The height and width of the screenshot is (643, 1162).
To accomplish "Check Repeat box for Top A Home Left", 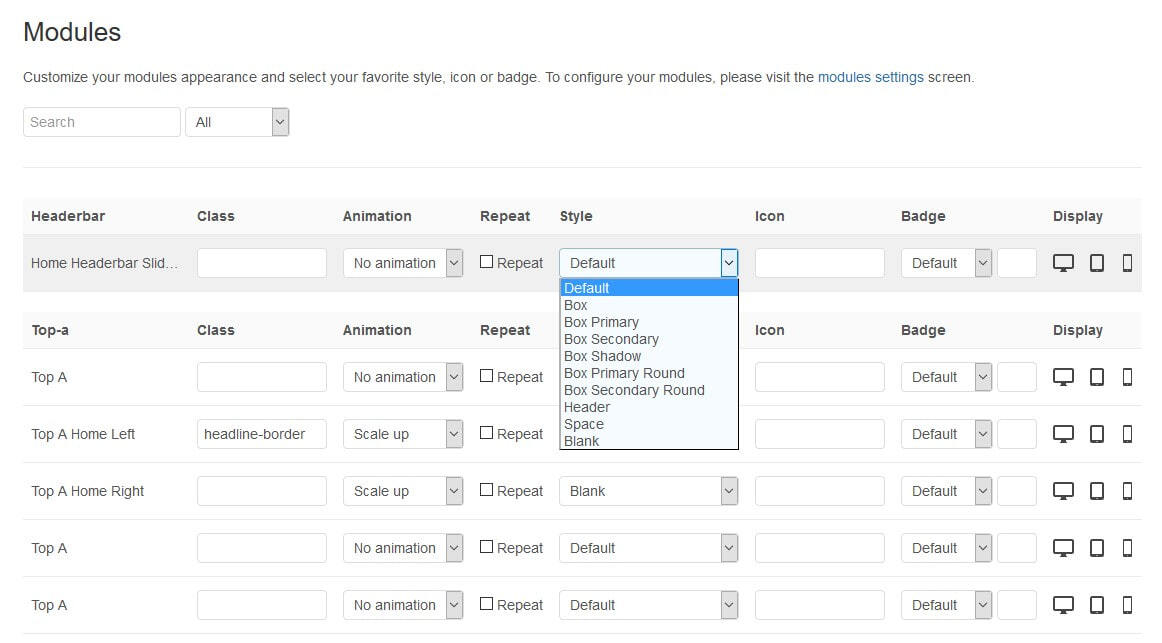I will click(x=487, y=433).
